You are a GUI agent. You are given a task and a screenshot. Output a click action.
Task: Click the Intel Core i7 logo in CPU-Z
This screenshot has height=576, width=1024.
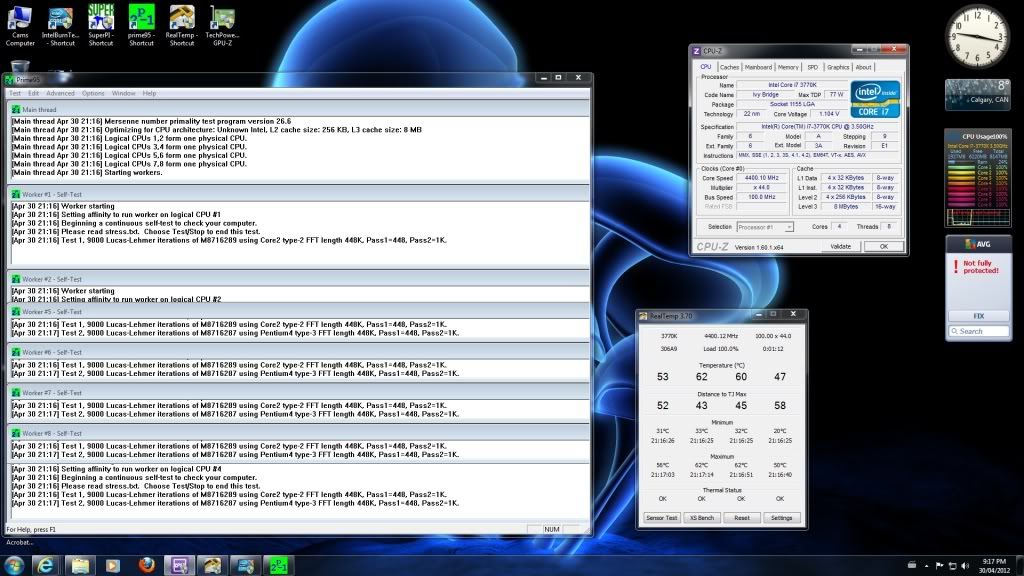(x=874, y=99)
